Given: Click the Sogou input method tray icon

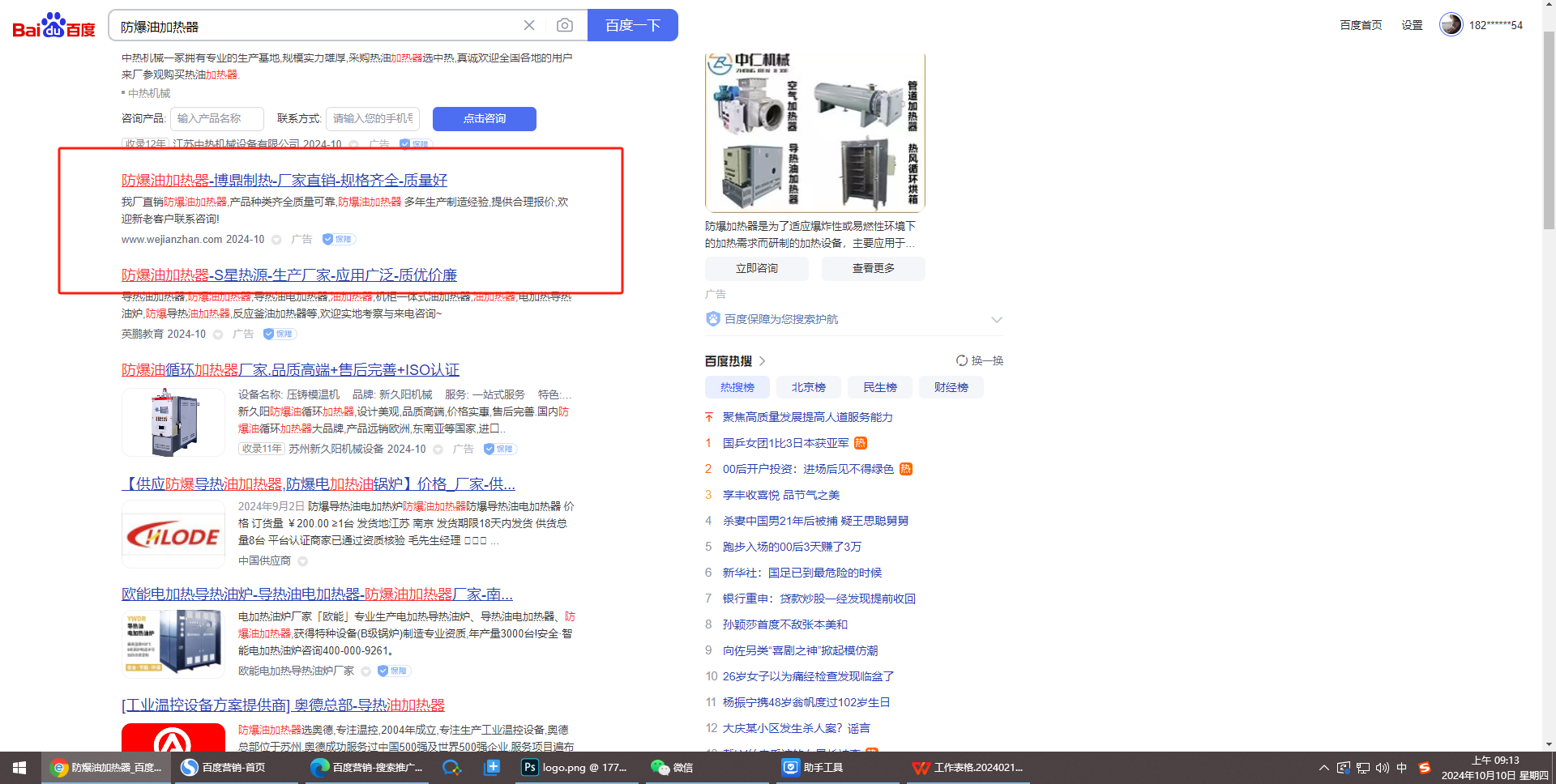Looking at the screenshot, I should click(x=1424, y=768).
